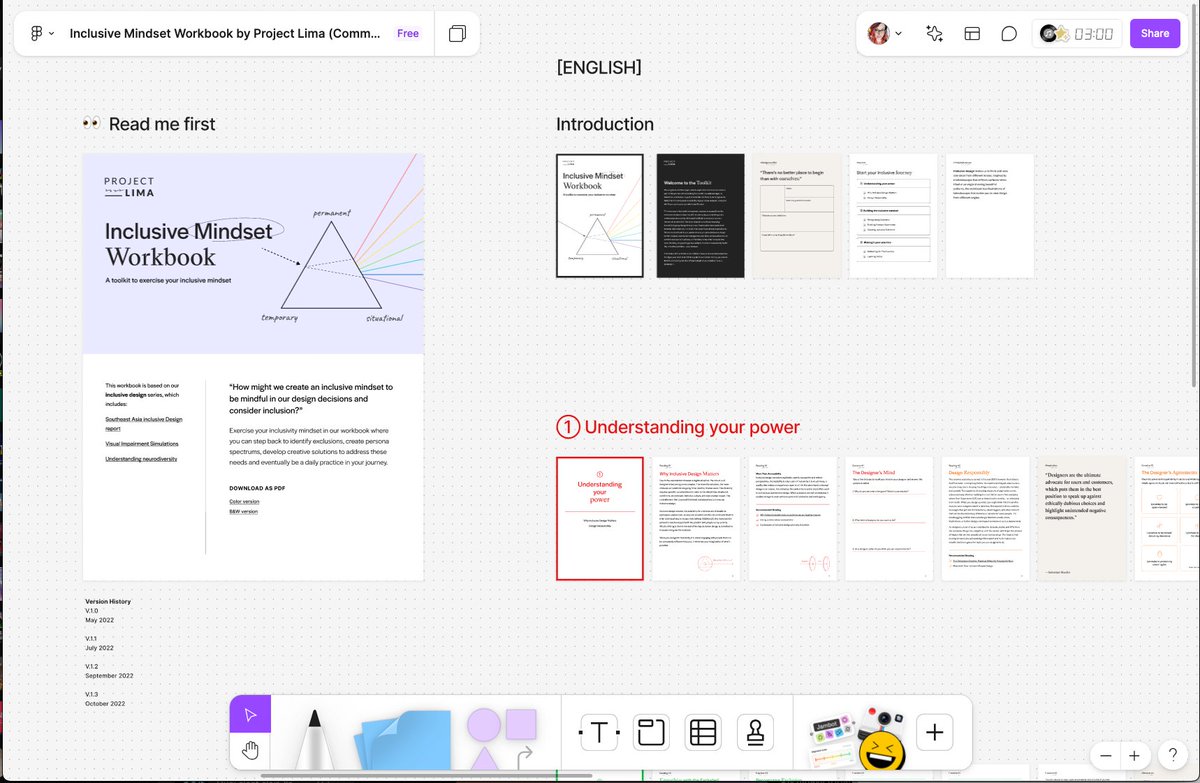Open the comments speech bubble icon
Viewport: 1200px width, 783px height.
(1009, 33)
